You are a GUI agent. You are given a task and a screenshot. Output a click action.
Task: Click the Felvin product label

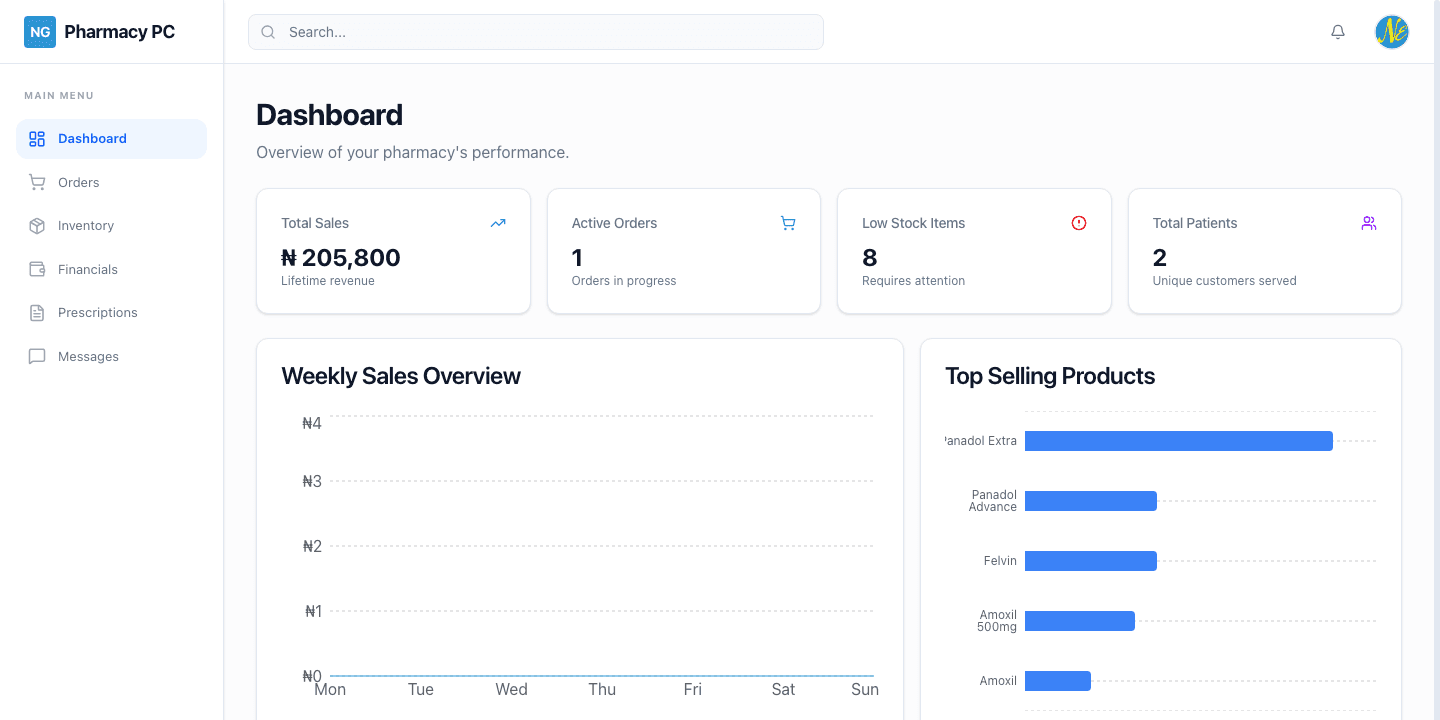(1000, 561)
